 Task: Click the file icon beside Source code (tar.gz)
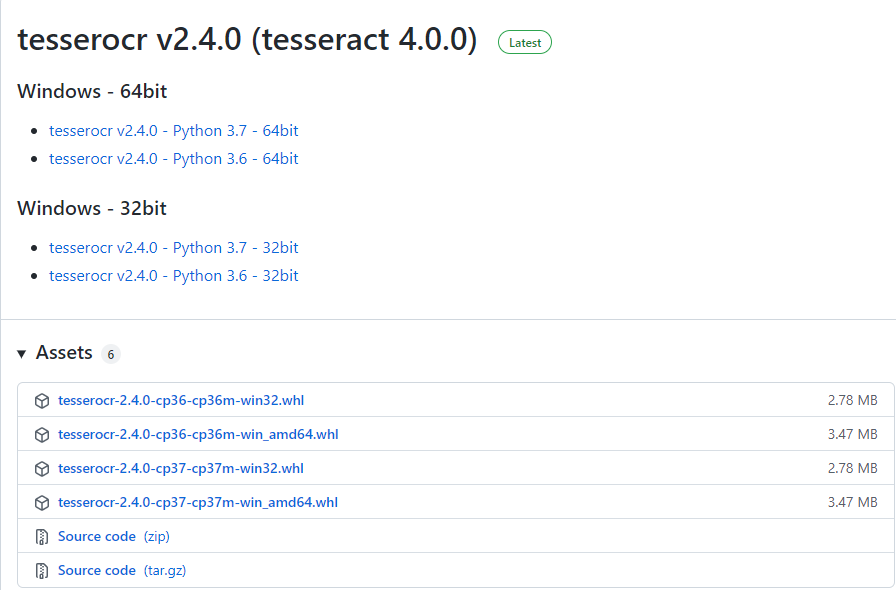41,570
